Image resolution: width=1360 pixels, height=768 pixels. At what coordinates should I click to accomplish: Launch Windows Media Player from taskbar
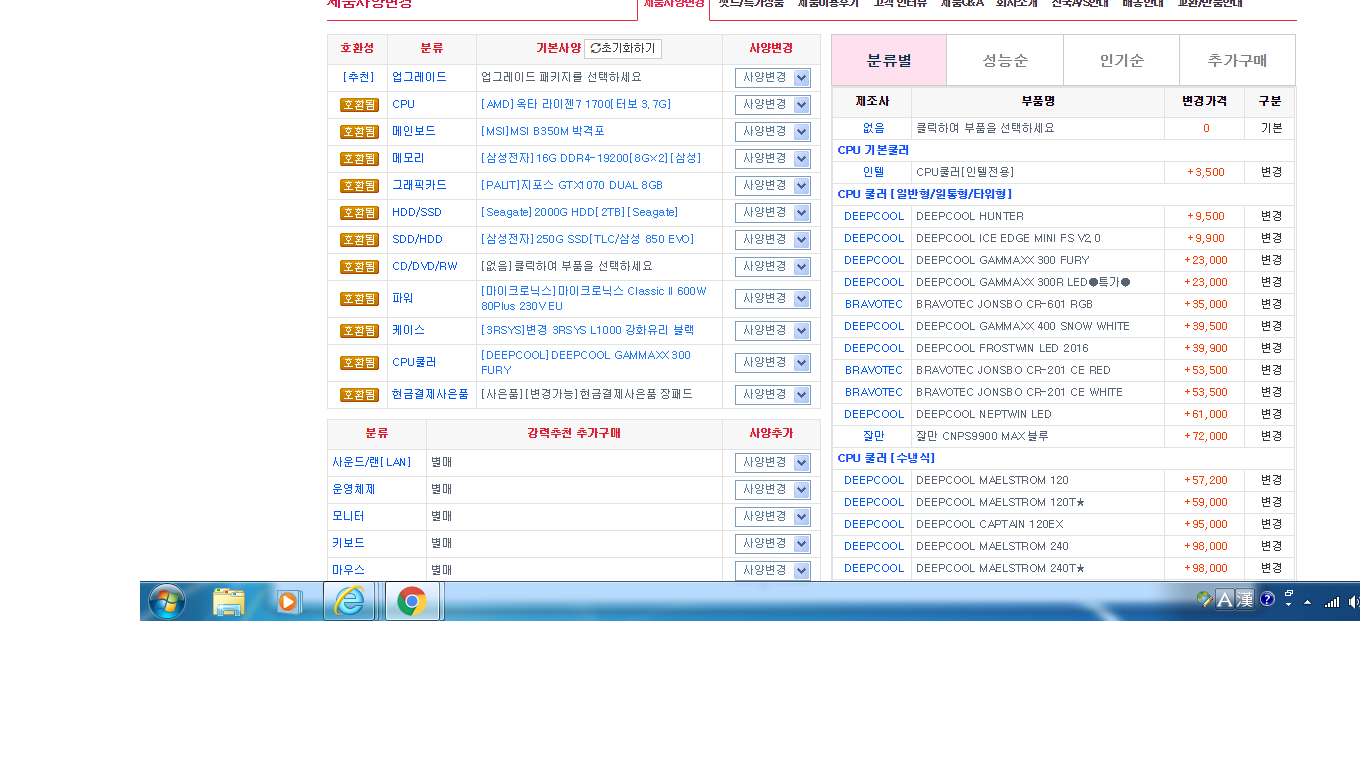pyautogui.click(x=289, y=602)
